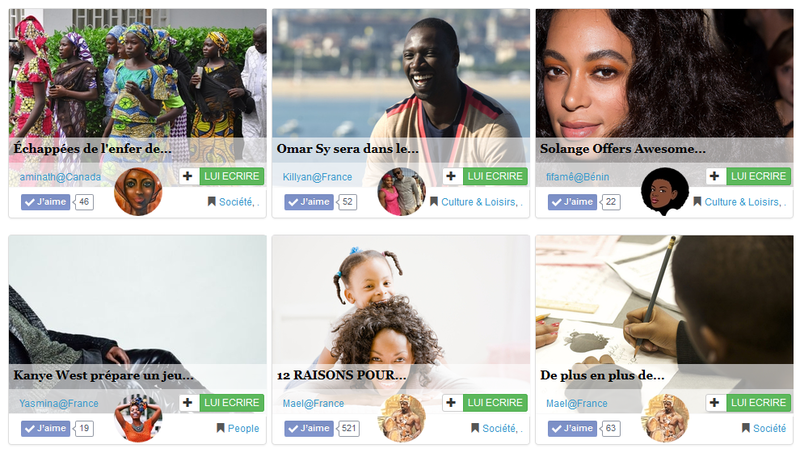The width and height of the screenshot is (800, 453).
Task: Open Culture & Loisirs category on Solange card
Action: (742, 202)
